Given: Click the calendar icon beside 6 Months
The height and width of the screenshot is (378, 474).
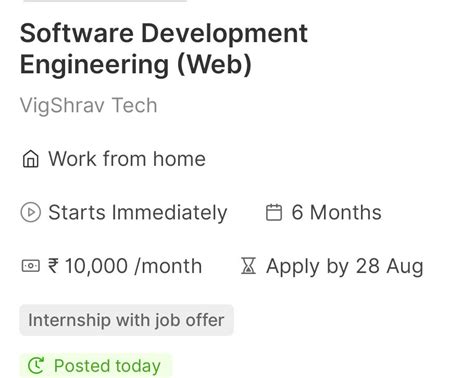Looking at the screenshot, I should (274, 212).
